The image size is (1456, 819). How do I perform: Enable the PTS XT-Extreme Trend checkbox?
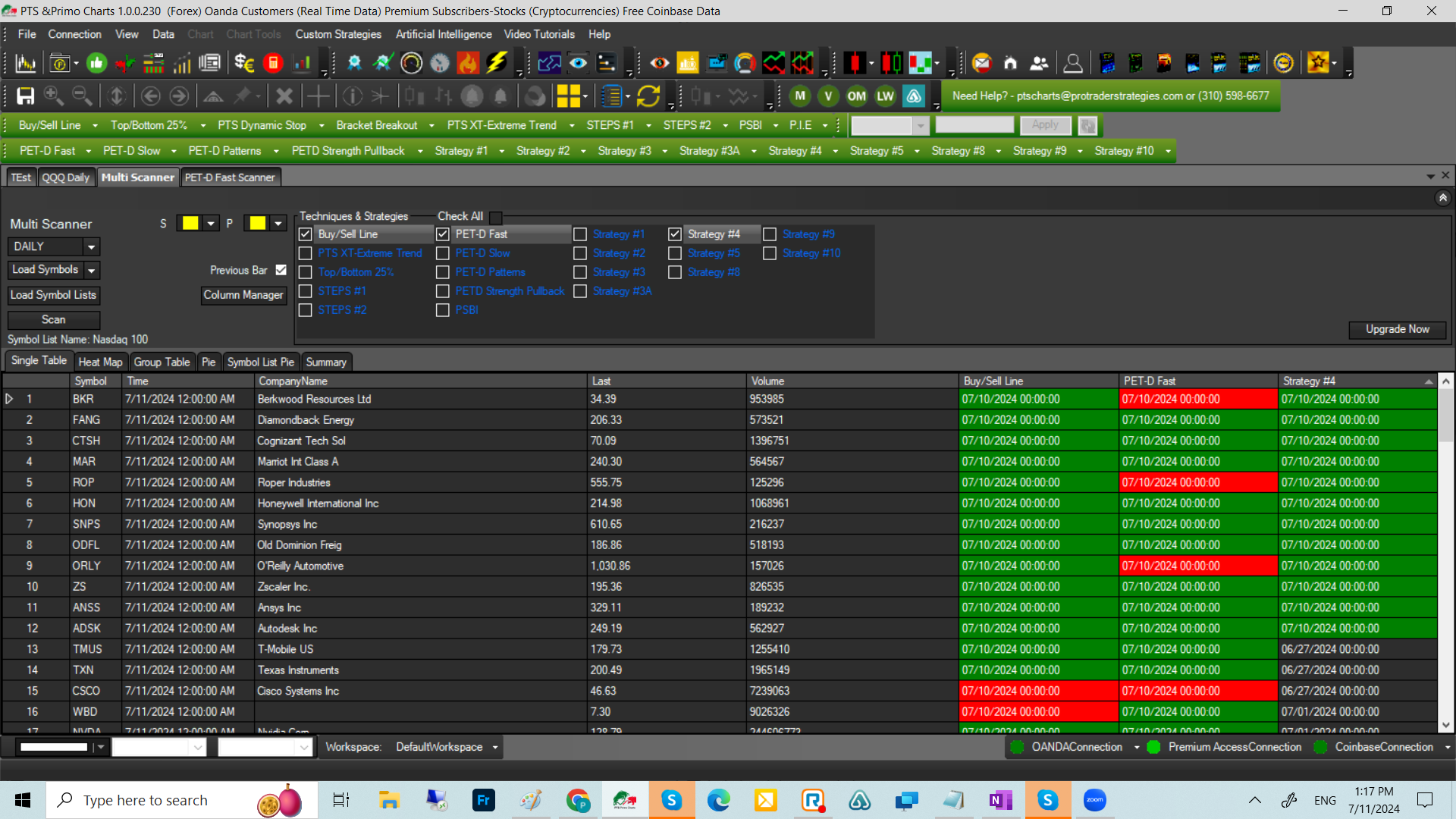point(306,253)
